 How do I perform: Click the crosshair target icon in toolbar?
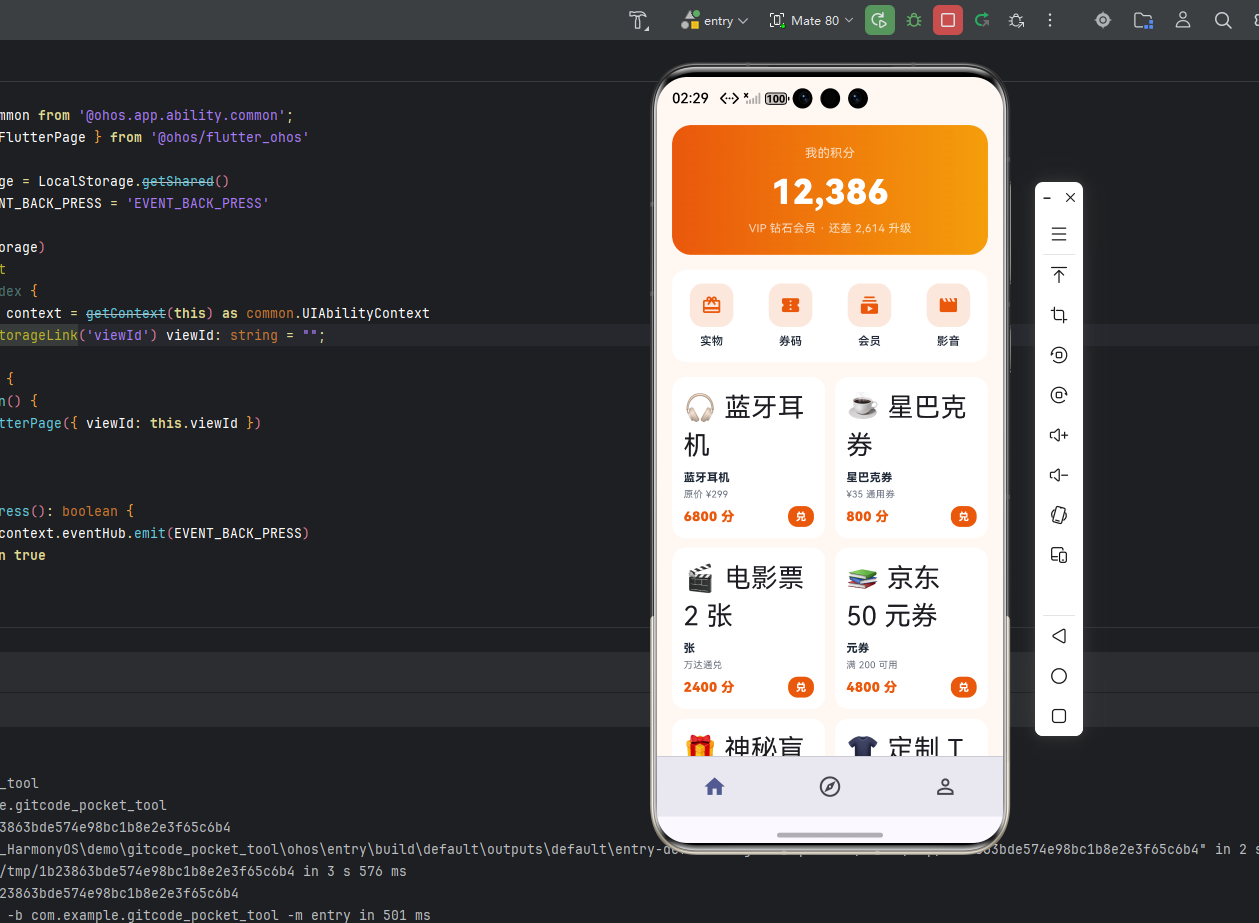point(1103,20)
